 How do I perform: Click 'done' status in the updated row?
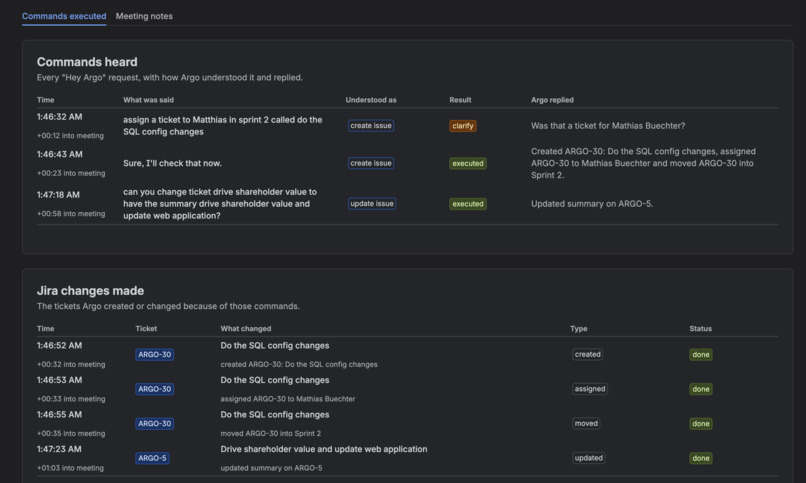coord(701,458)
